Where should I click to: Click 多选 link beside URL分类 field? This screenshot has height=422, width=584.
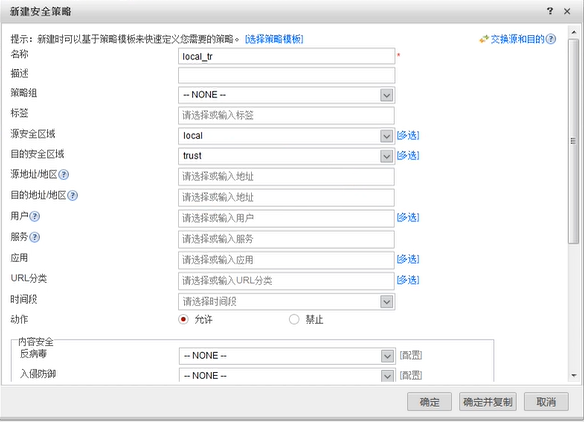[x=408, y=280]
